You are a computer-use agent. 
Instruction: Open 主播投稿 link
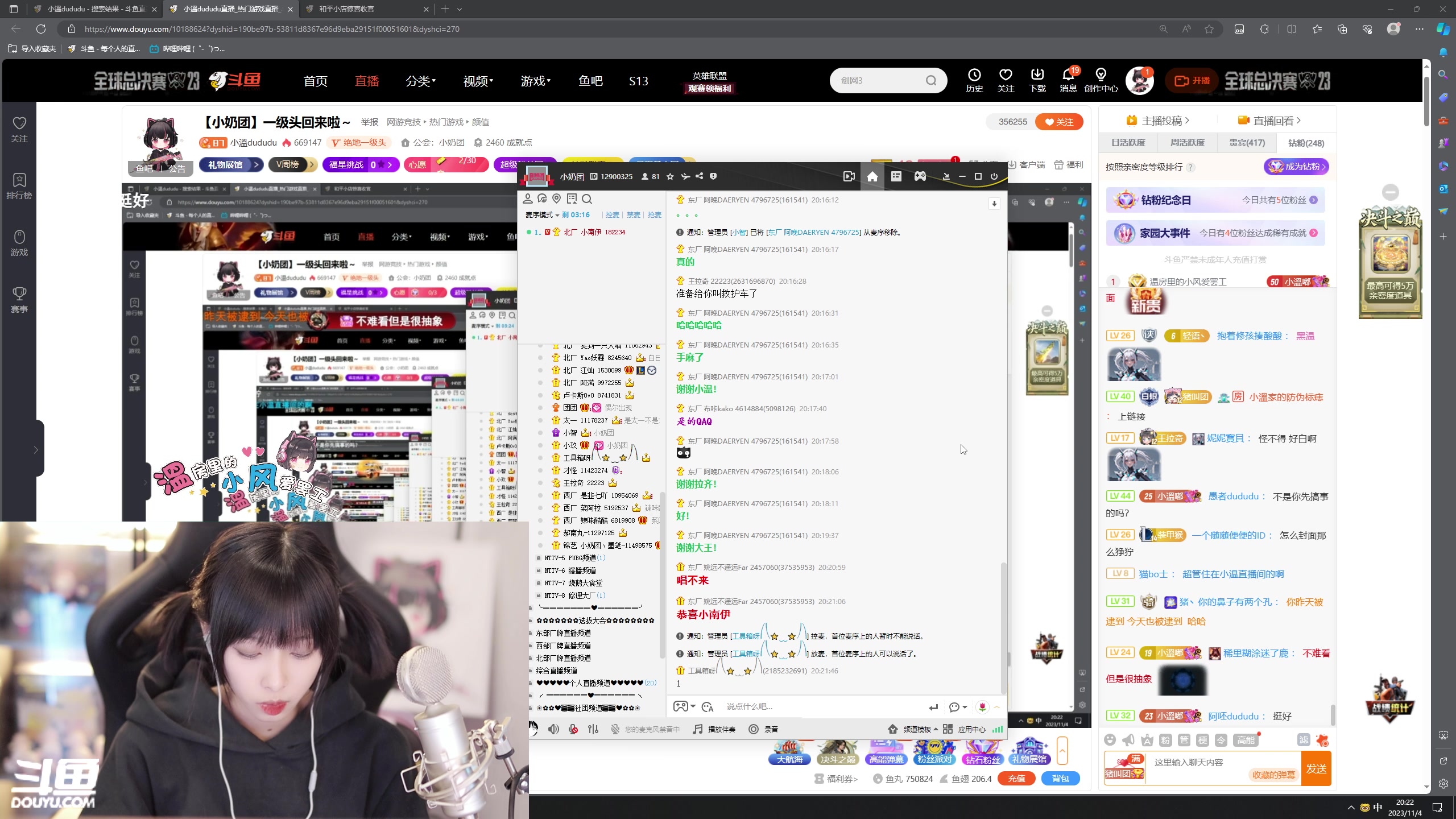(x=1157, y=121)
